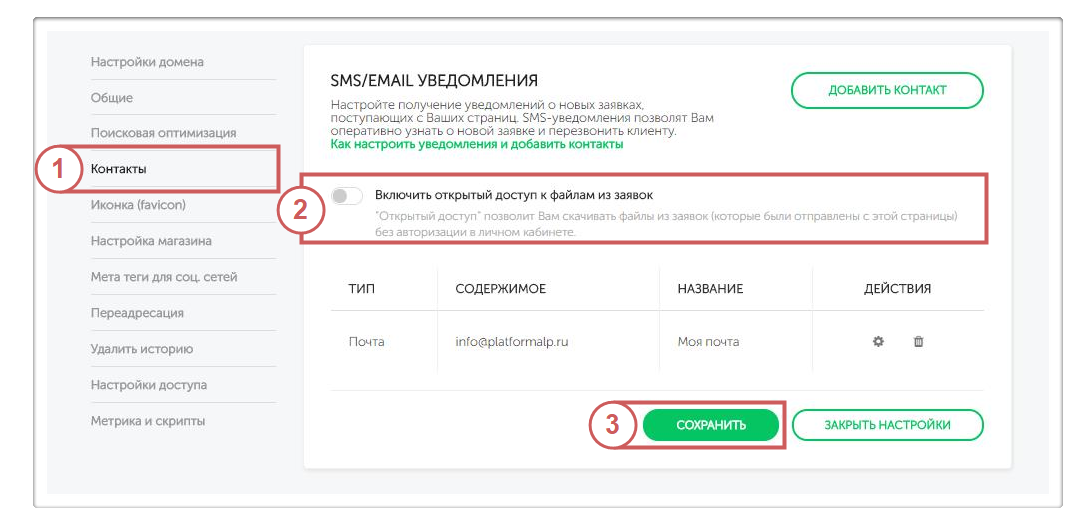
Task: Open Настройка магазина section
Action: coord(151,241)
